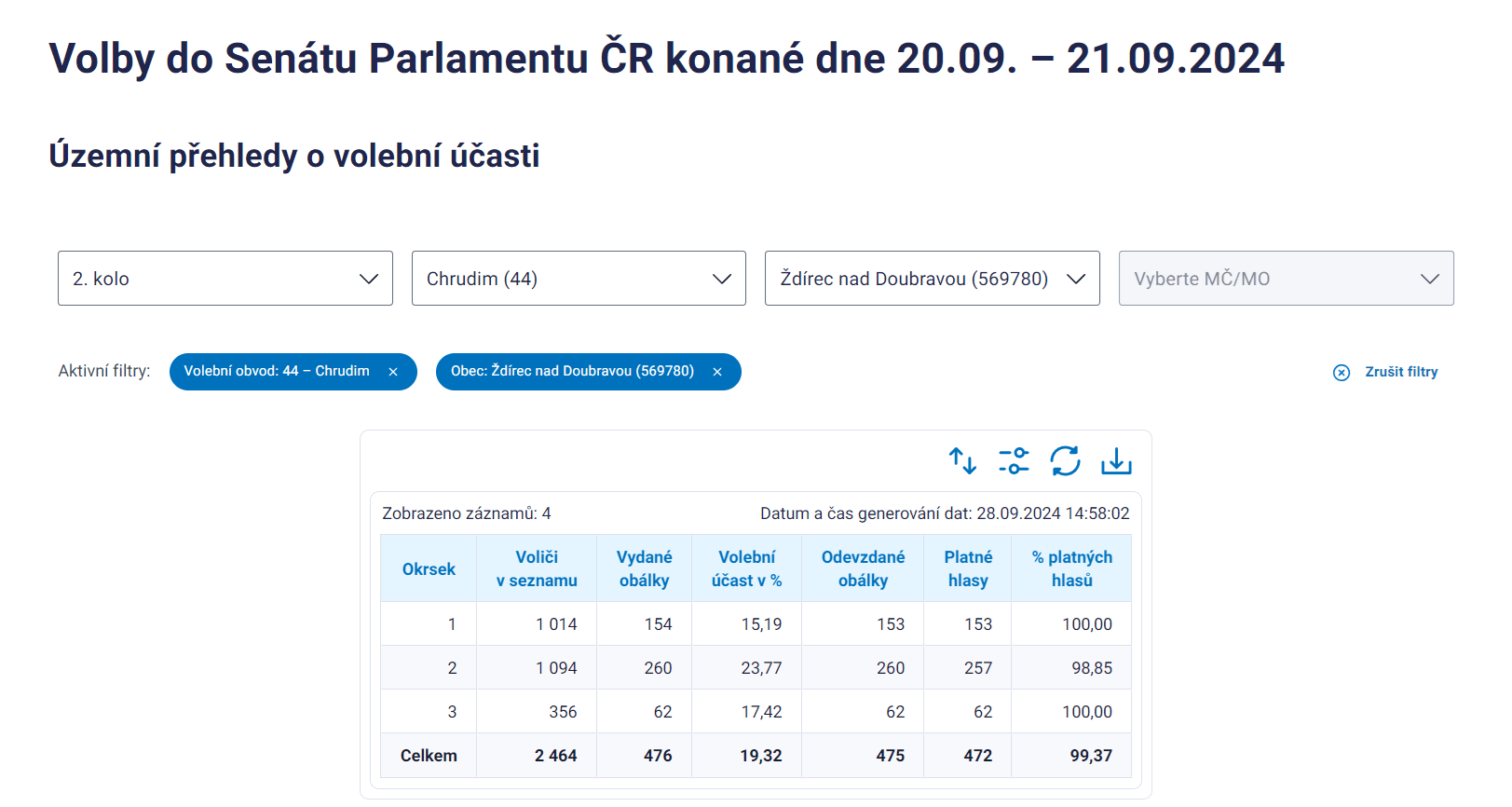Image resolution: width=1512 pixels, height=807 pixels.
Task: Click the Vydané obálky column header
Action: (x=644, y=569)
